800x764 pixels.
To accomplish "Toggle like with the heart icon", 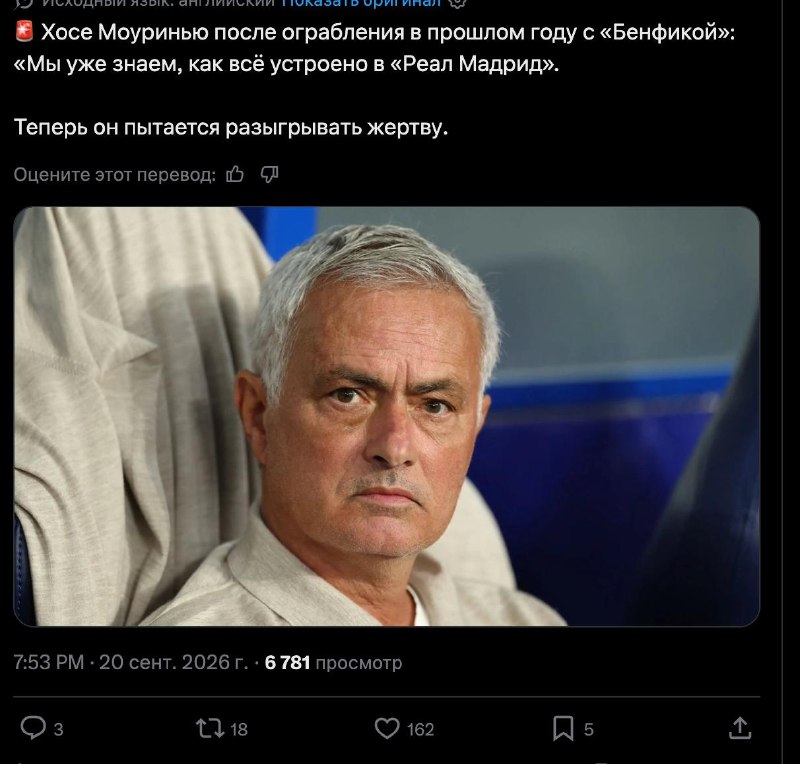I will coord(387,728).
